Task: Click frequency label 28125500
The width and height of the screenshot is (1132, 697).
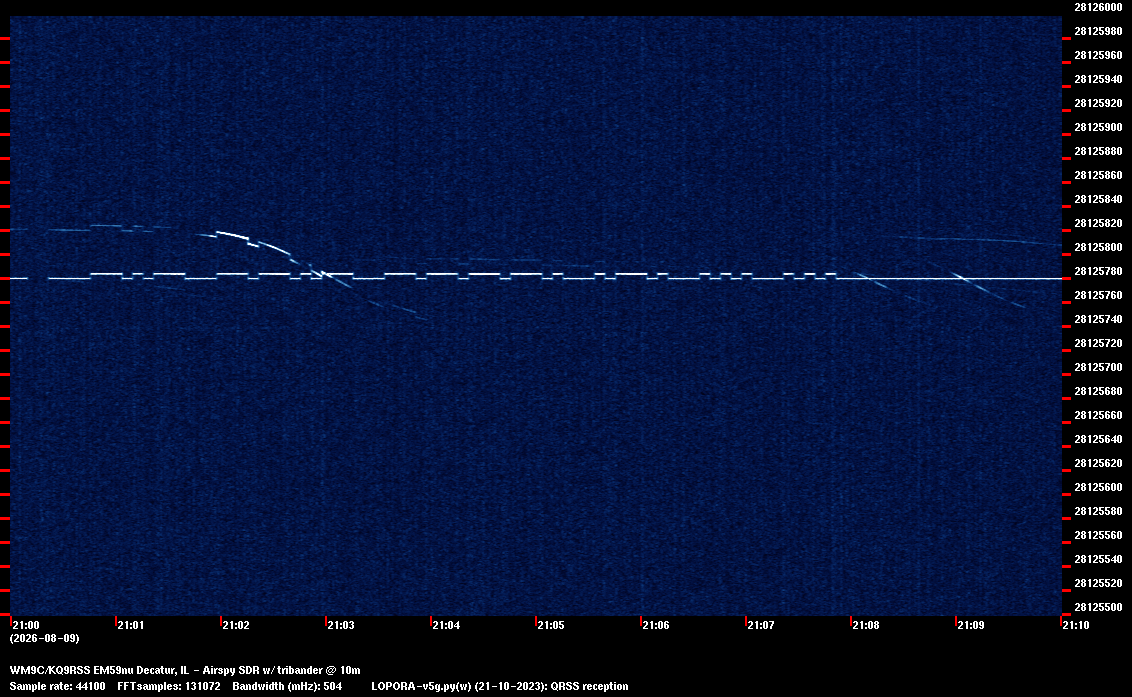Action: point(1098,607)
